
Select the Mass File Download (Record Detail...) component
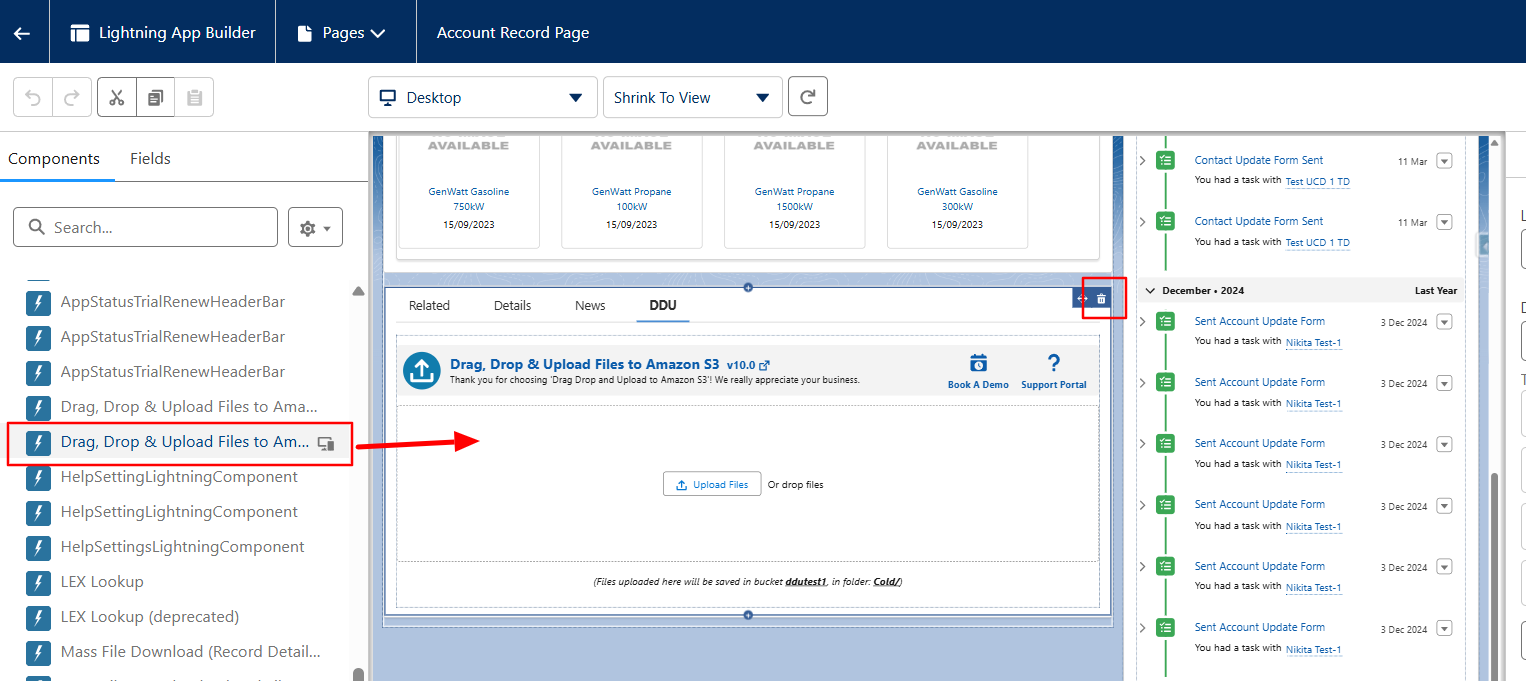[191, 652]
